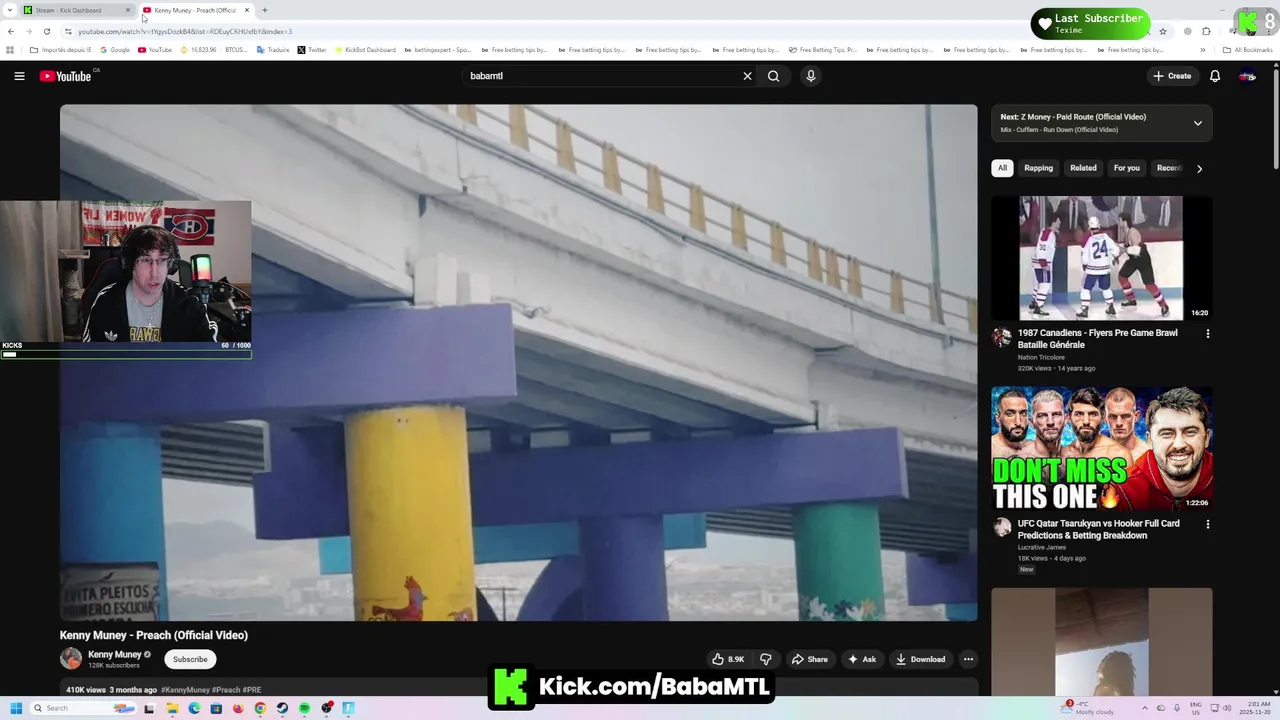This screenshot has height=720, width=1280.
Task: Open Chrome extensions puzzle icon
Action: [1206, 31]
